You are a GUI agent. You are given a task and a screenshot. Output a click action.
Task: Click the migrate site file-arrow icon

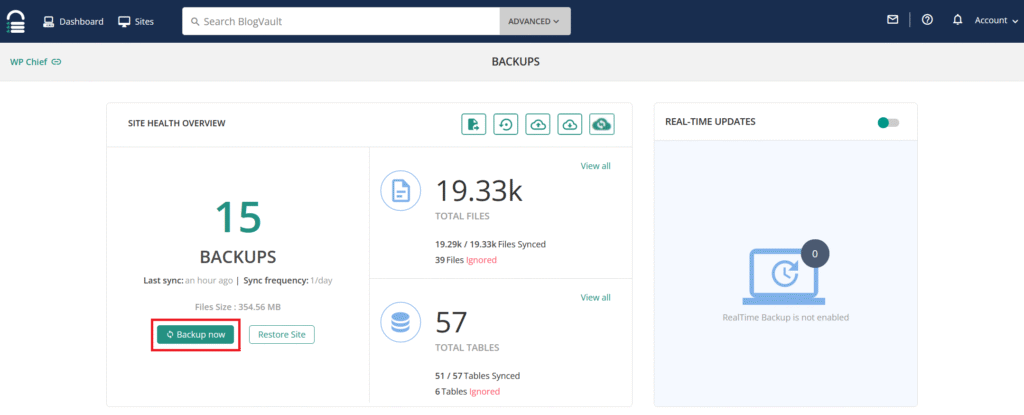pos(474,124)
